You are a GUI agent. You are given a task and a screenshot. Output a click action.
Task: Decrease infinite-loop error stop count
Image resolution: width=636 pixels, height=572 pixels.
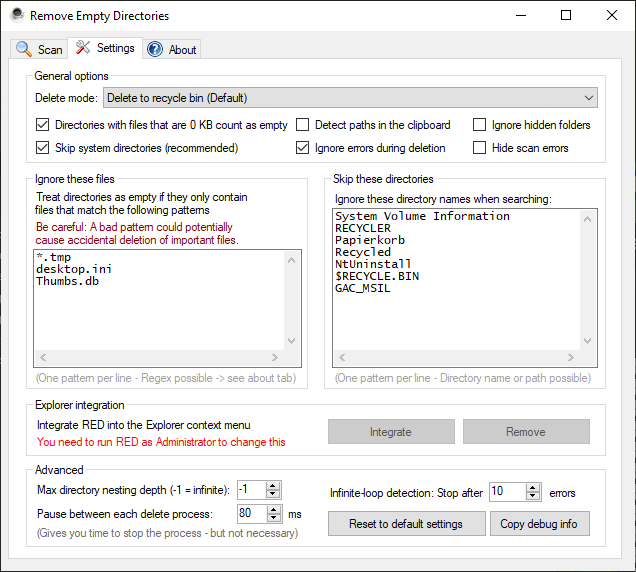point(533,496)
